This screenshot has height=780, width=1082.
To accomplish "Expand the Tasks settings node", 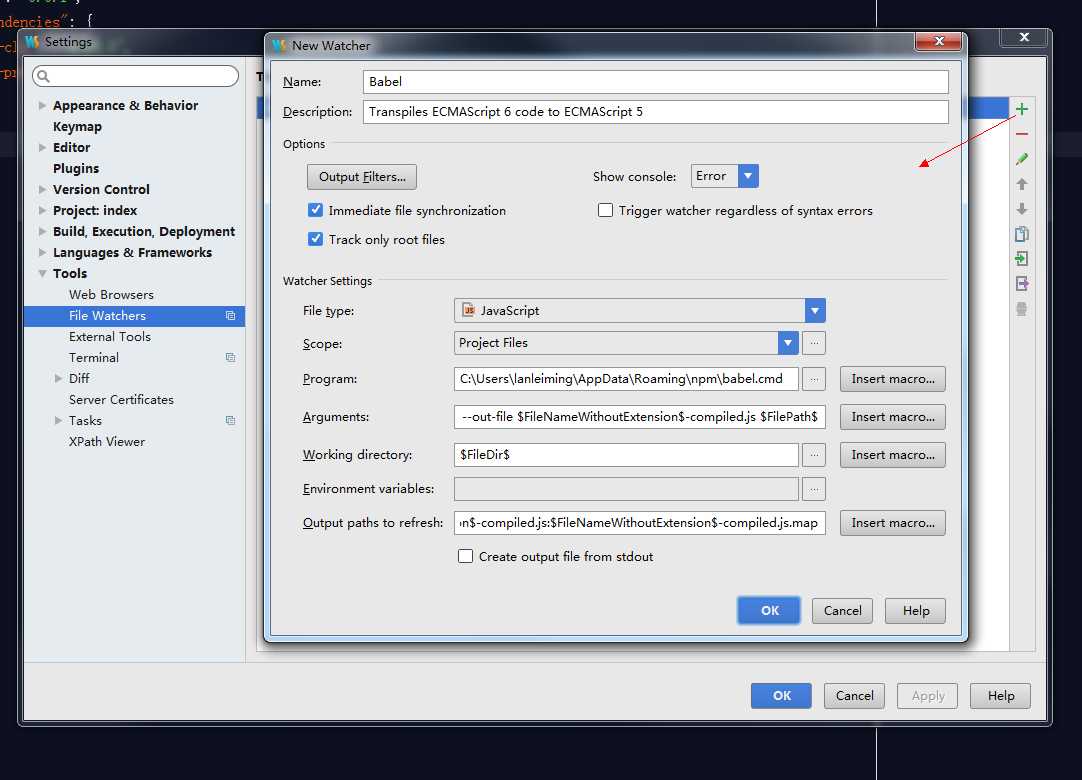I will pyautogui.click(x=58, y=420).
